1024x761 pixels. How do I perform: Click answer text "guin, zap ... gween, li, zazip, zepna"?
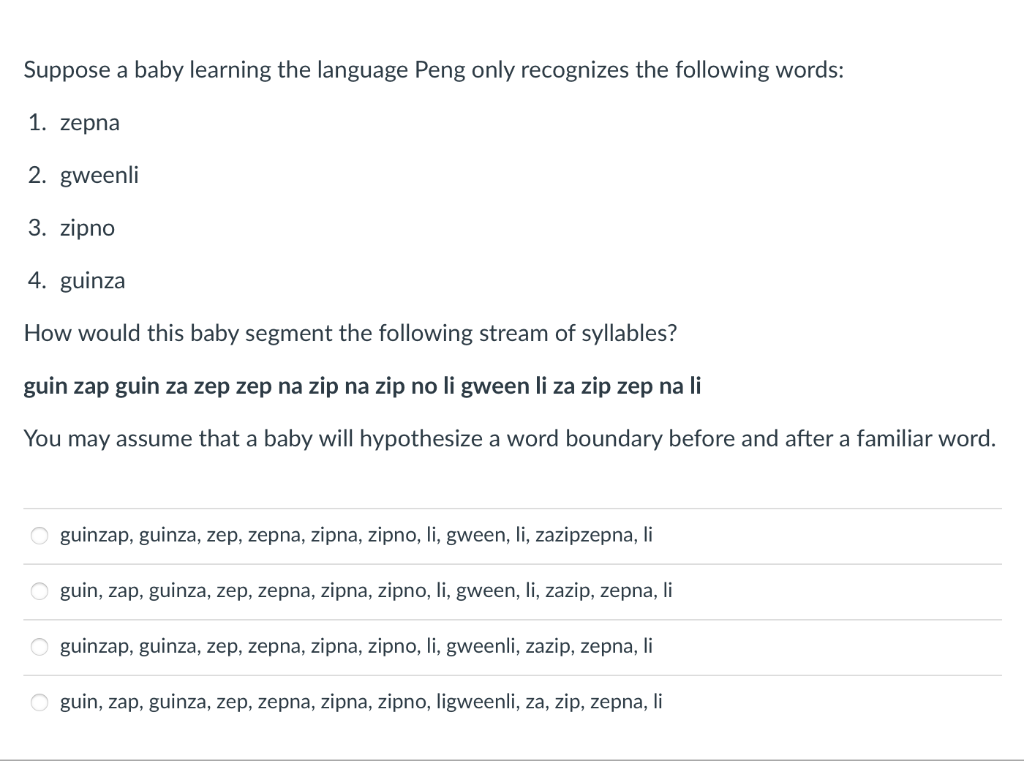[366, 591]
